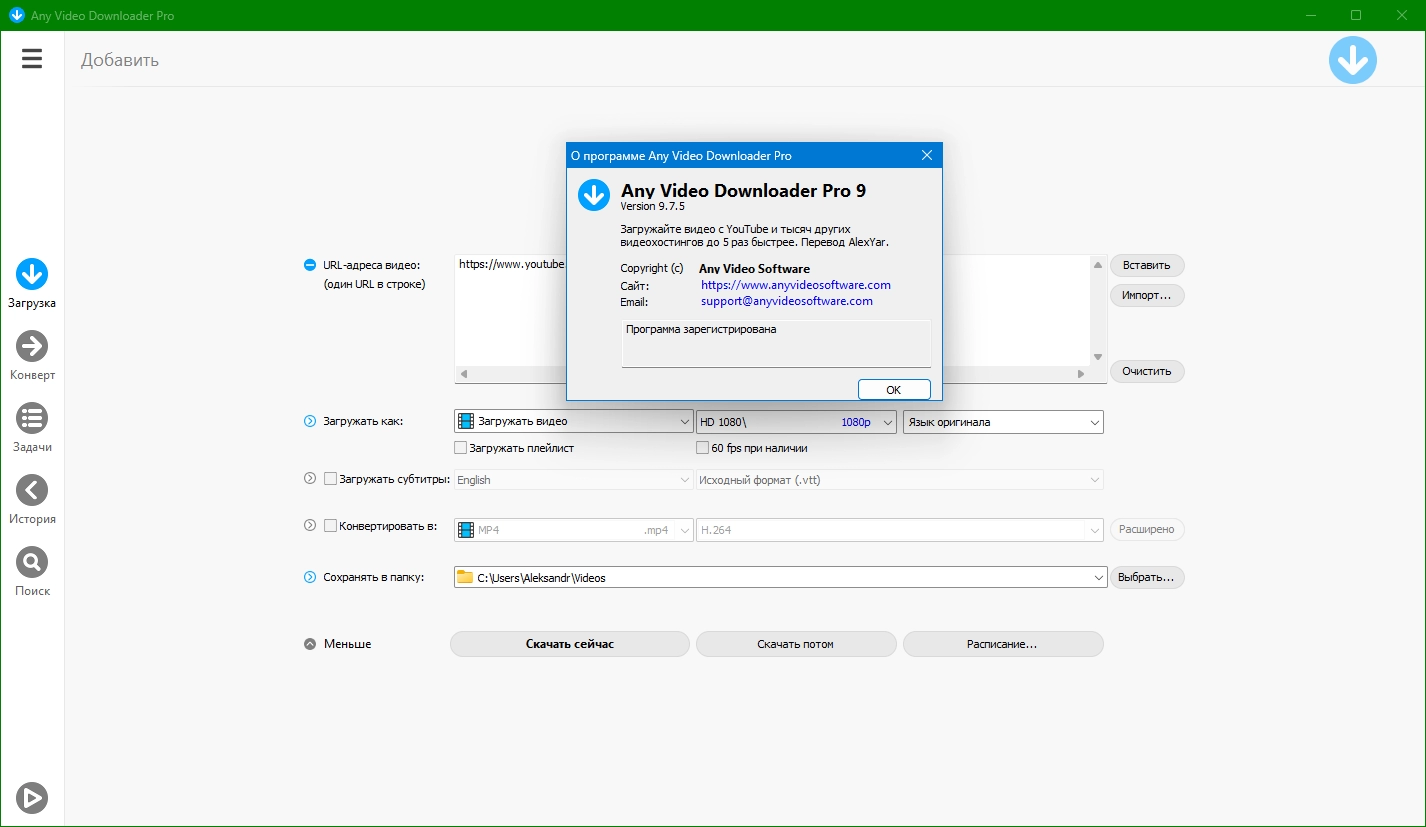
Task: Click the title bar app icon
Action: [x=16, y=15]
